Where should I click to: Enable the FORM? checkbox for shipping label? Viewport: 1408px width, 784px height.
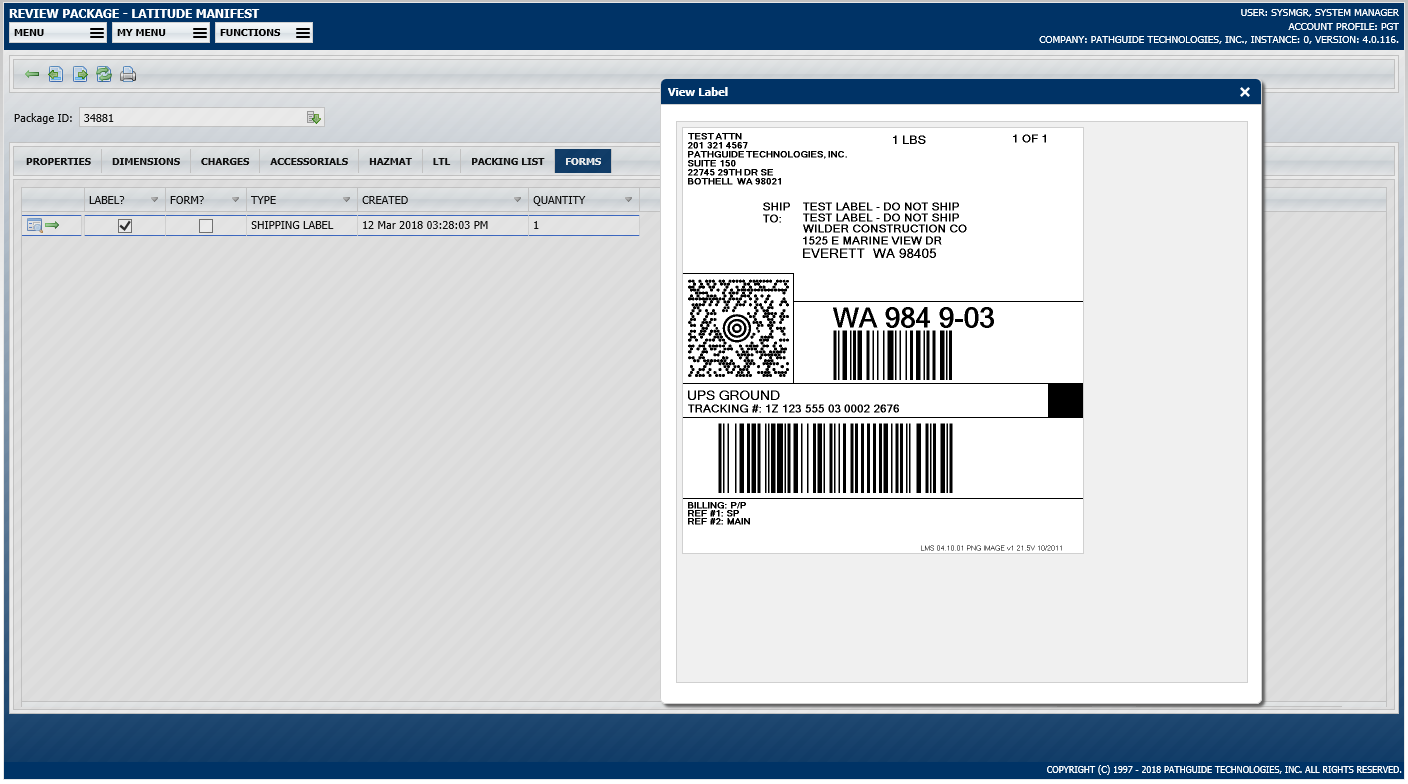coord(204,225)
